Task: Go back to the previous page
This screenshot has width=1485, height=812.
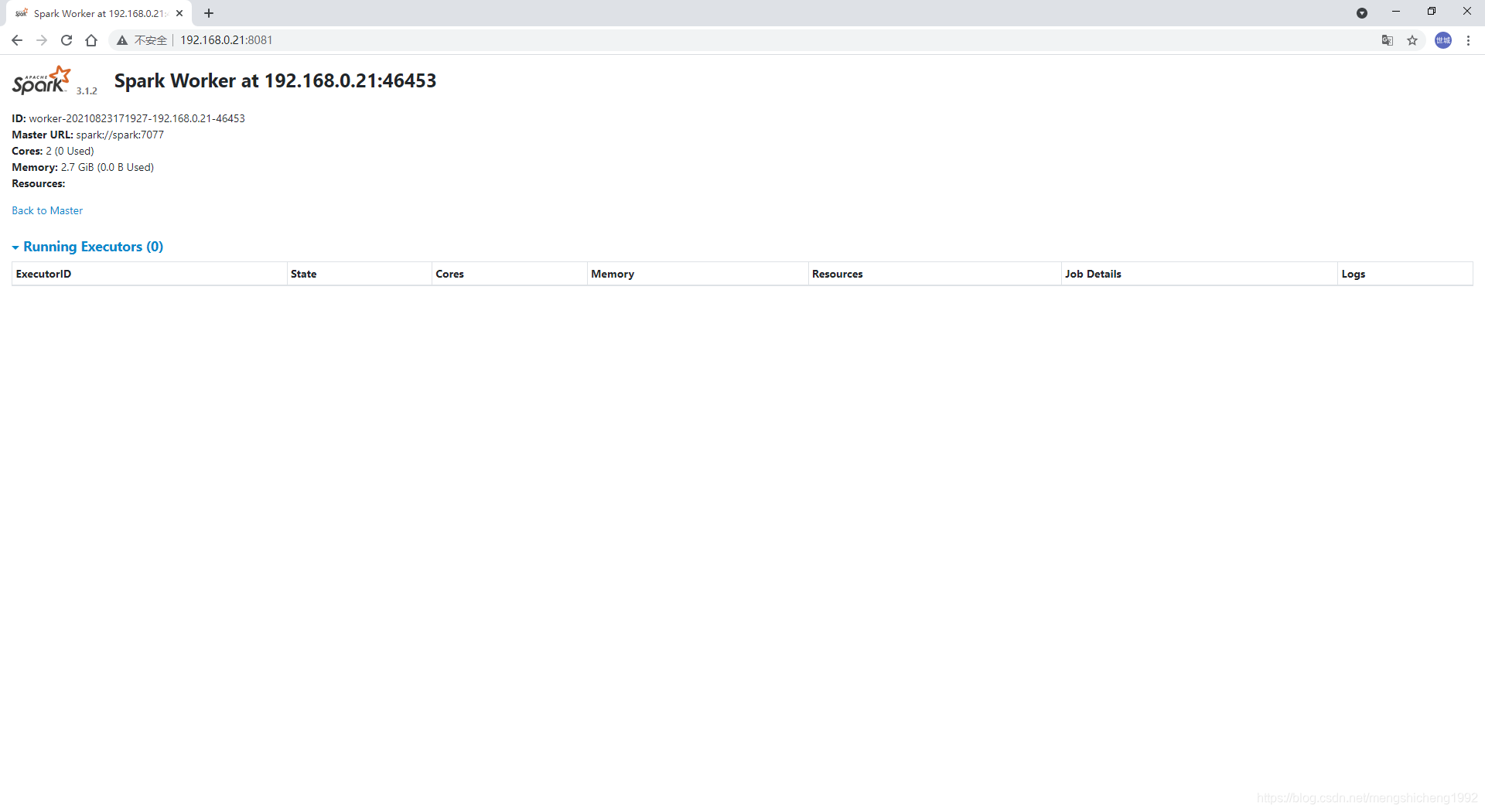Action: pyautogui.click(x=17, y=40)
